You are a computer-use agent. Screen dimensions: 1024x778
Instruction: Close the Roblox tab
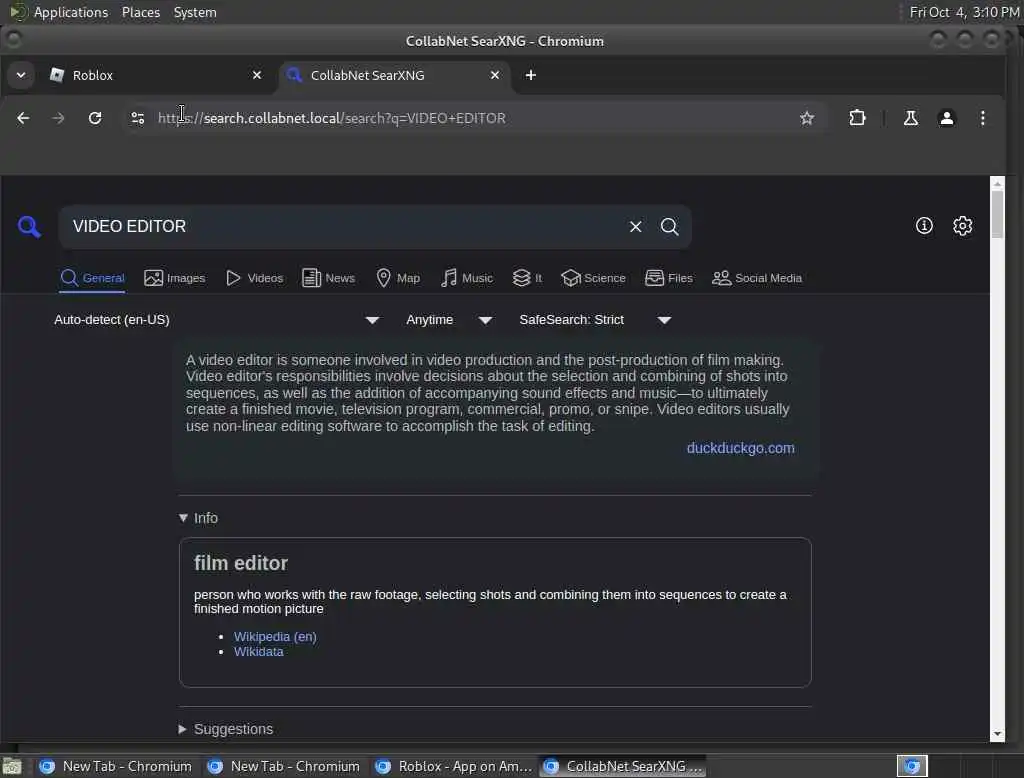point(257,75)
